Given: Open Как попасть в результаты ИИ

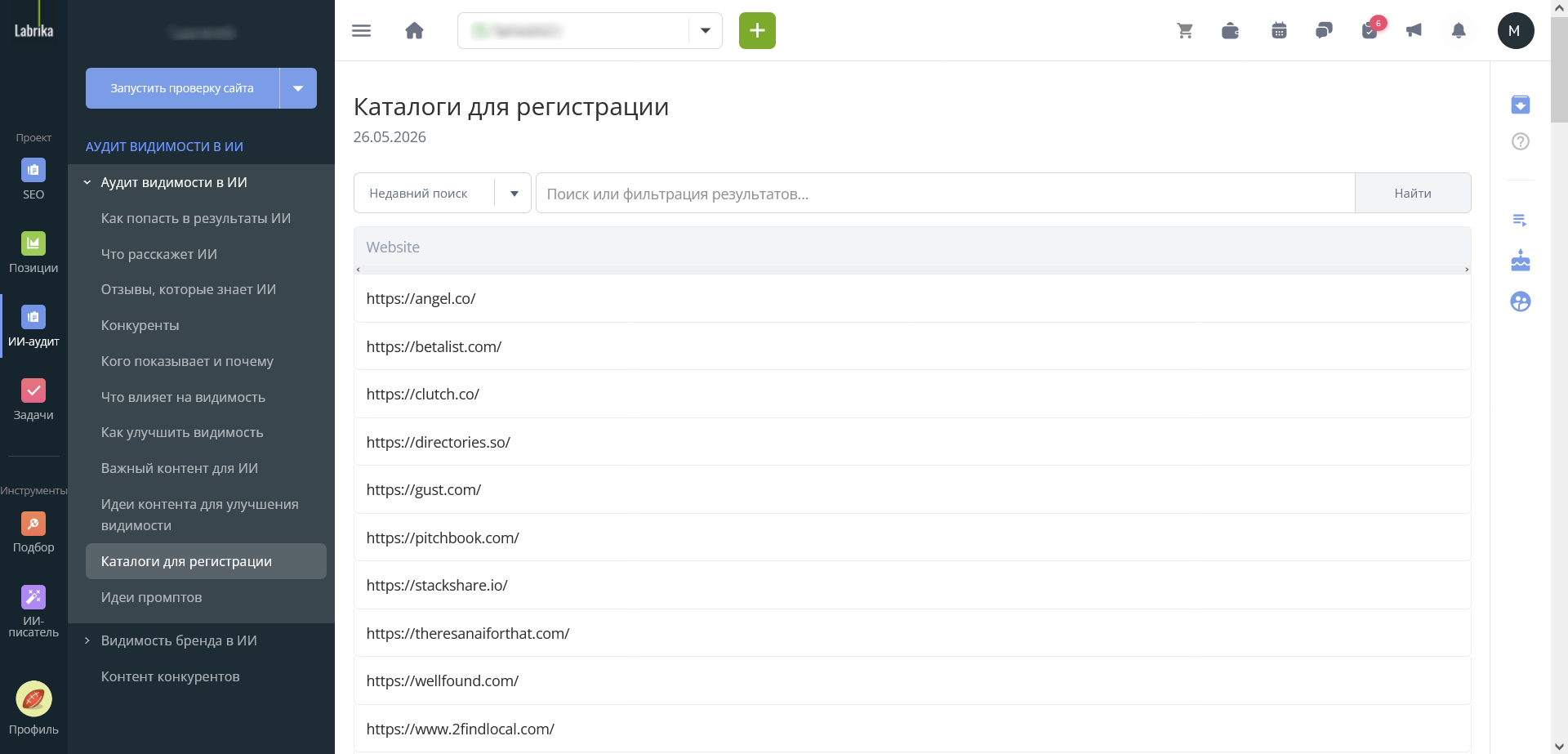Looking at the screenshot, I should (196, 218).
